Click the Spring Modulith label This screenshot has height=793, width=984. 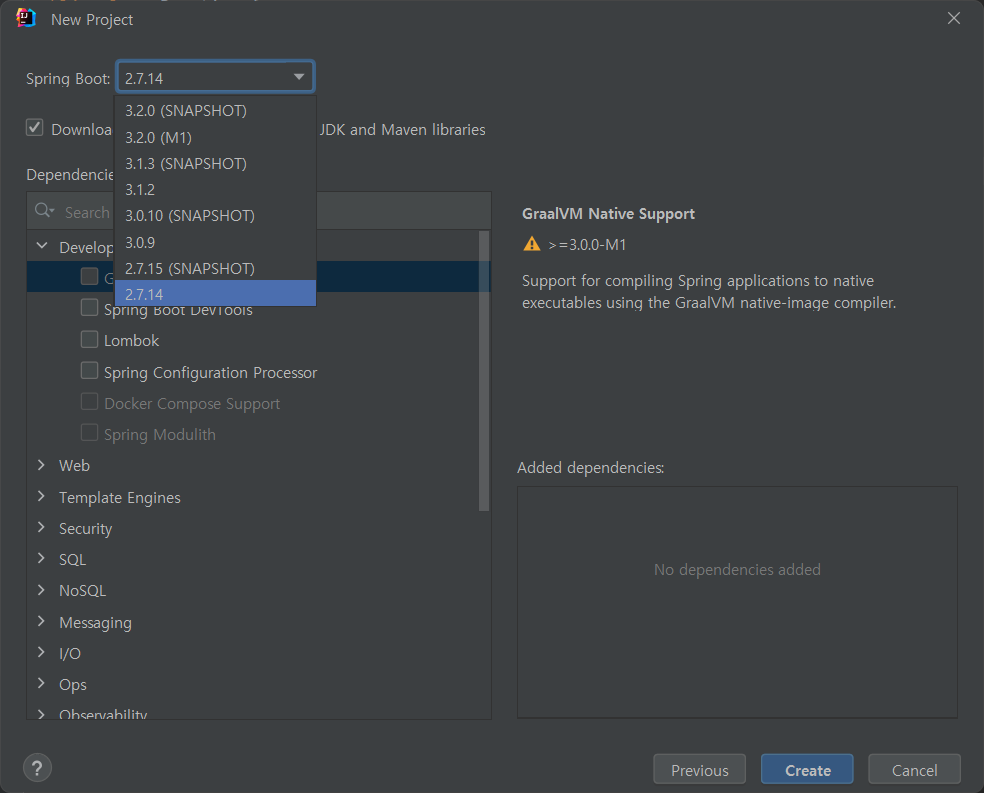tap(159, 434)
